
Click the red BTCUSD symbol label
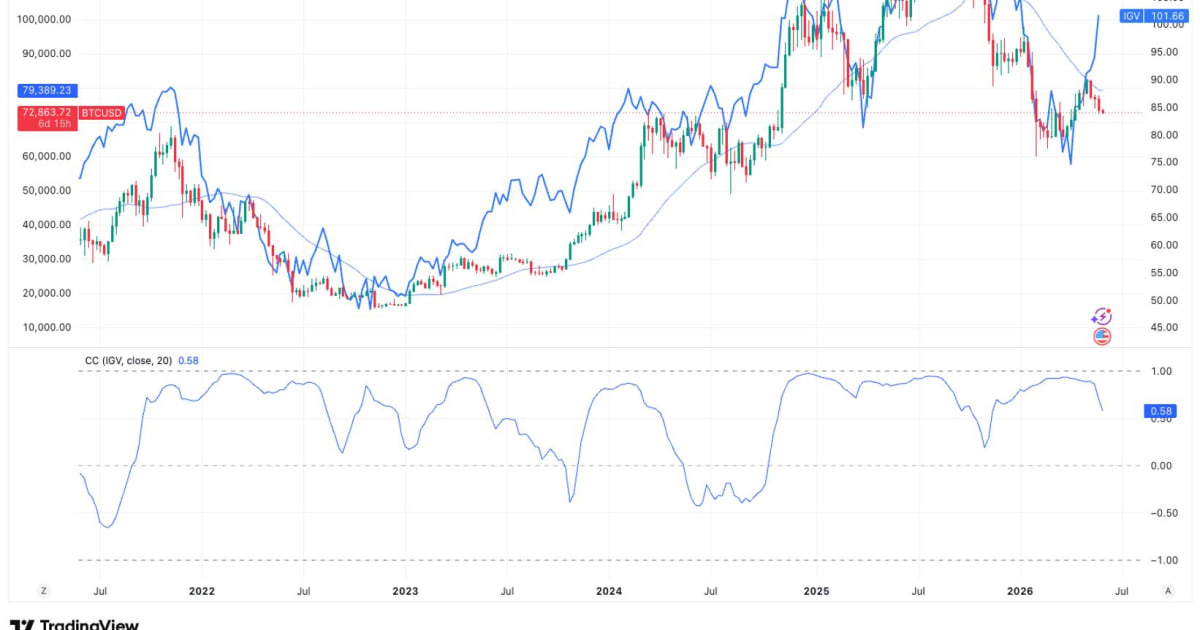[101, 113]
